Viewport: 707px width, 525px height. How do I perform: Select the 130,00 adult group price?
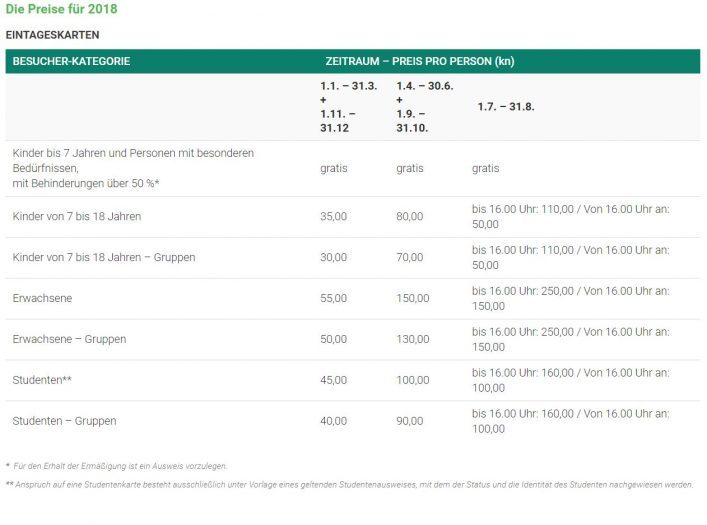click(x=412, y=339)
